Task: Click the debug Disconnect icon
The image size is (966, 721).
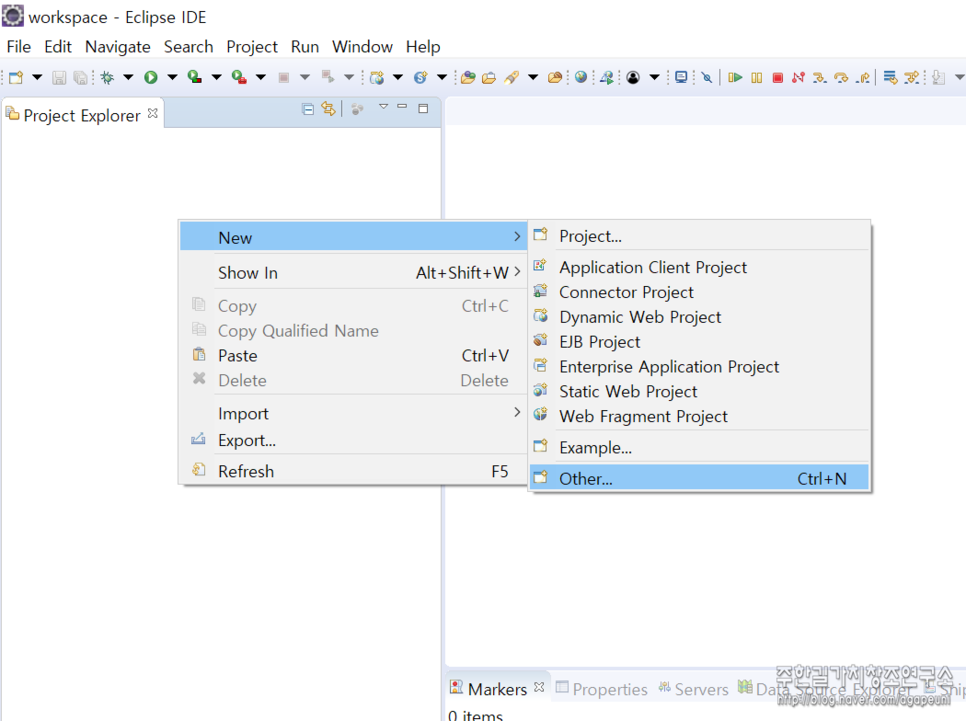Action: pos(798,77)
